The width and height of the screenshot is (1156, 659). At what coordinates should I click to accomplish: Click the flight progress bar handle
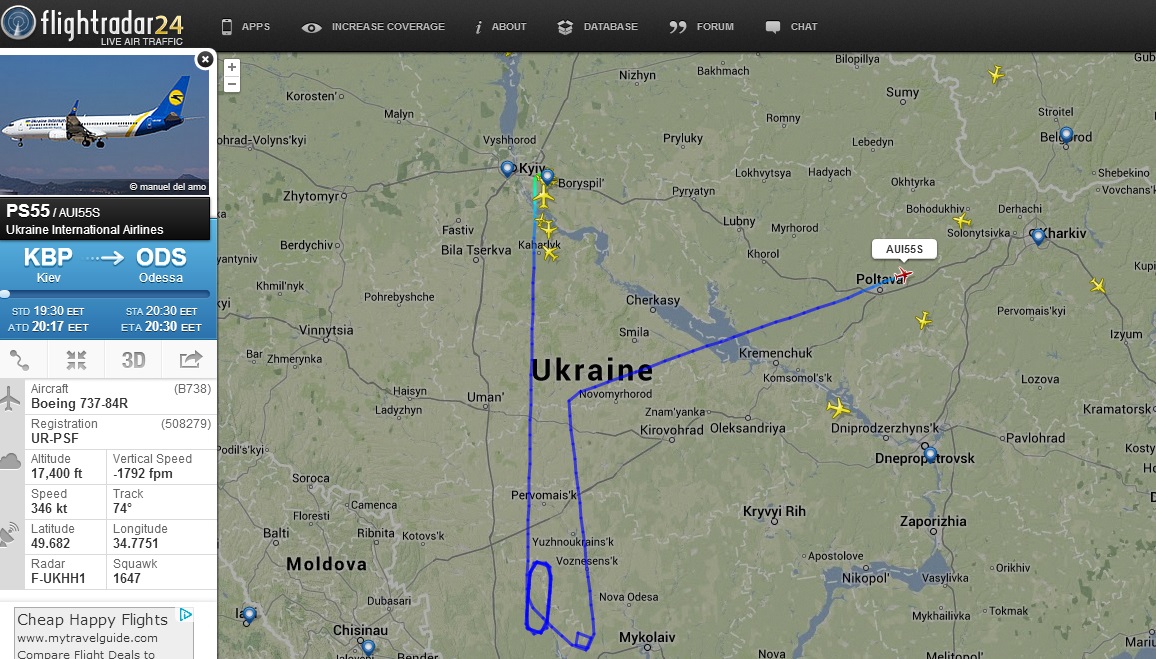5,293
